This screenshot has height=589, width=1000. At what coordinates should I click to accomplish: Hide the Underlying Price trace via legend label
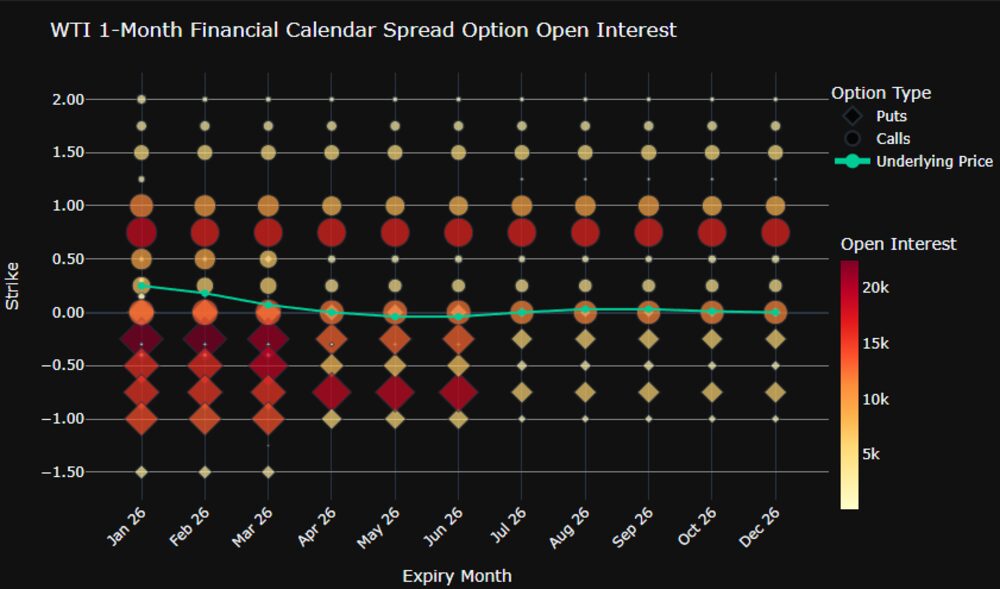(x=934, y=161)
